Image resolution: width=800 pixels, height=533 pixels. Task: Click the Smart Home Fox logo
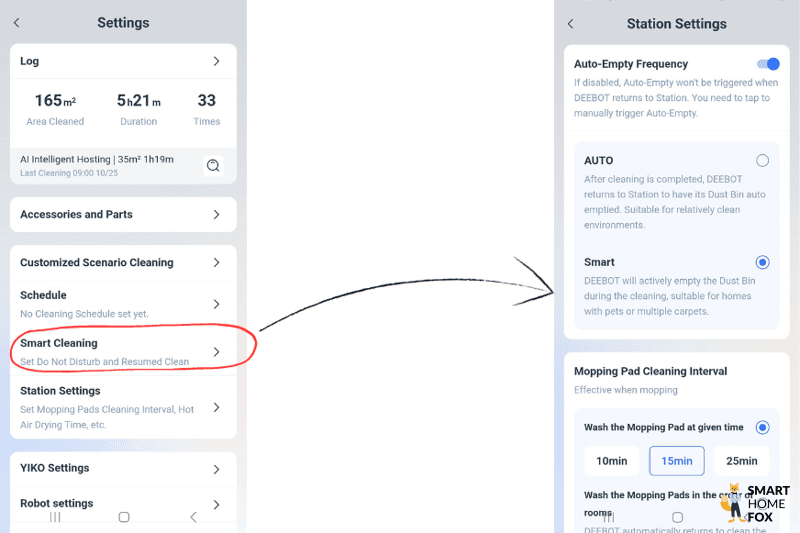[x=755, y=503]
